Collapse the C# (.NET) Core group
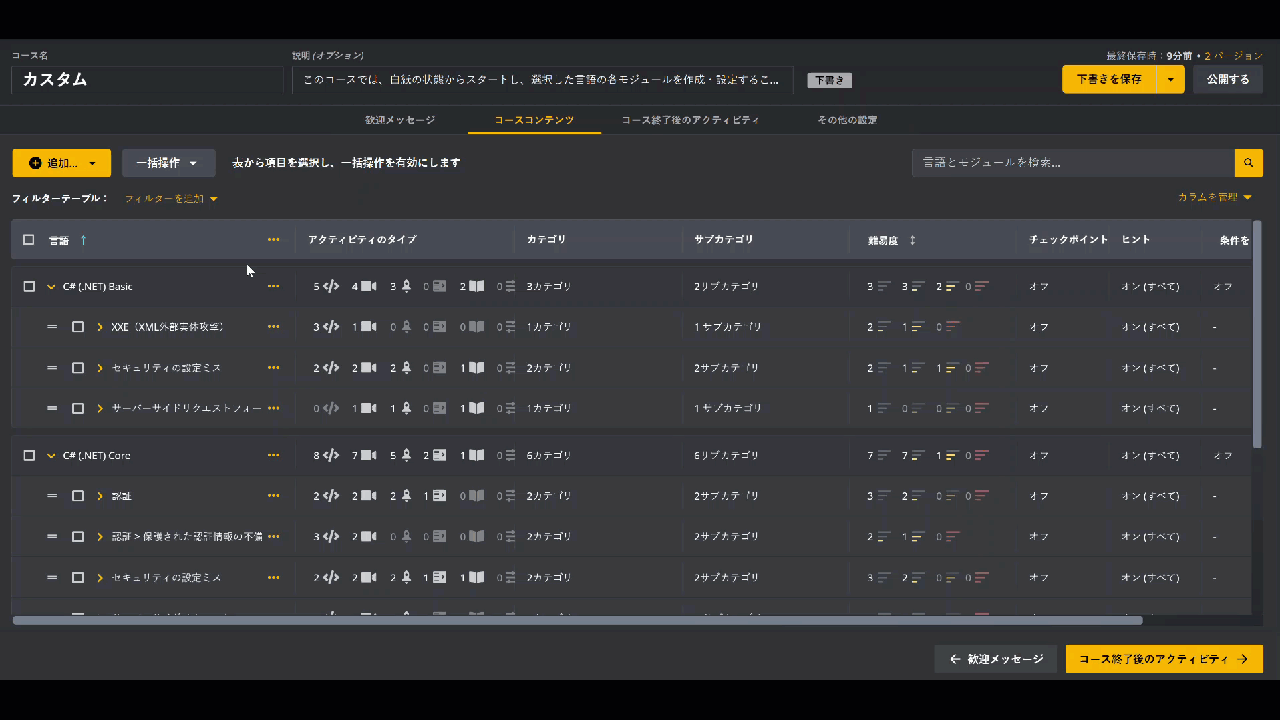 pos(51,456)
